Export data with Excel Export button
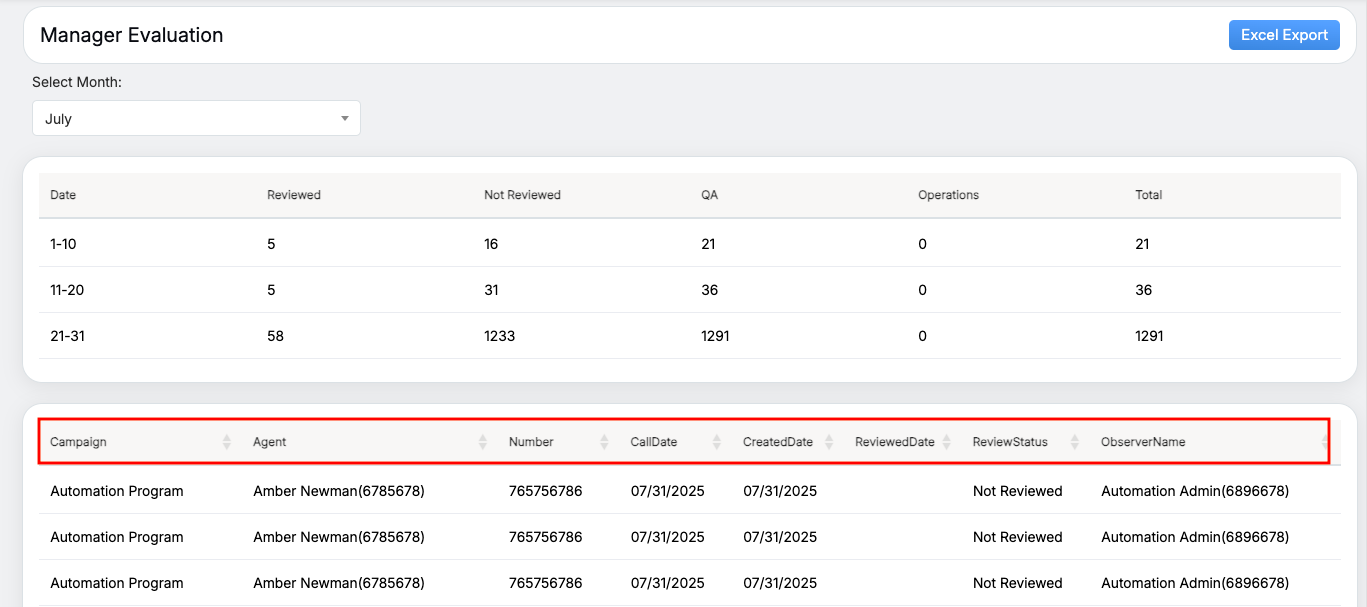The image size is (1367, 607). coord(1284,35)
